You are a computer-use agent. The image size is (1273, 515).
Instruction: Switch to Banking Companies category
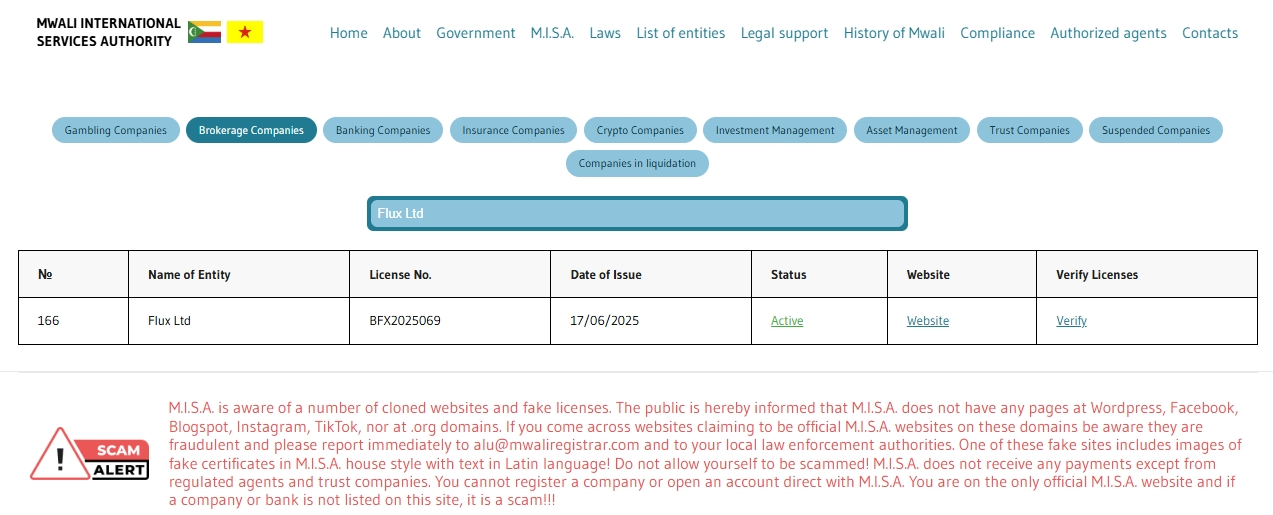383,130
